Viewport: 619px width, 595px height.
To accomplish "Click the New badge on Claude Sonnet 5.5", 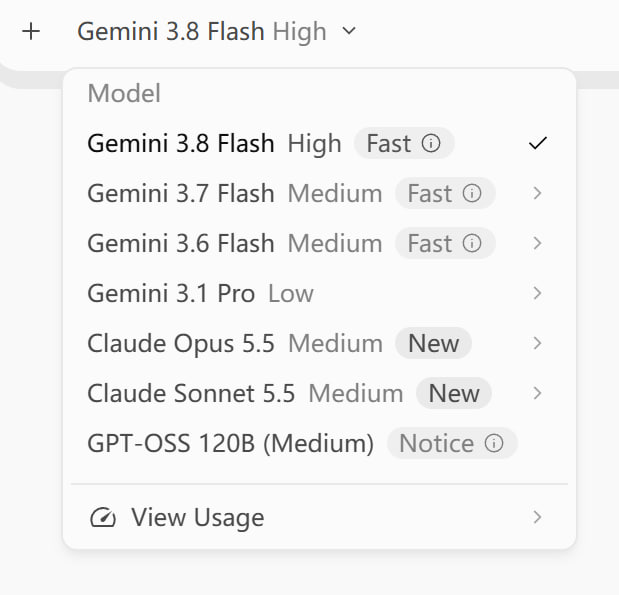I will click(x=454, y=393).
